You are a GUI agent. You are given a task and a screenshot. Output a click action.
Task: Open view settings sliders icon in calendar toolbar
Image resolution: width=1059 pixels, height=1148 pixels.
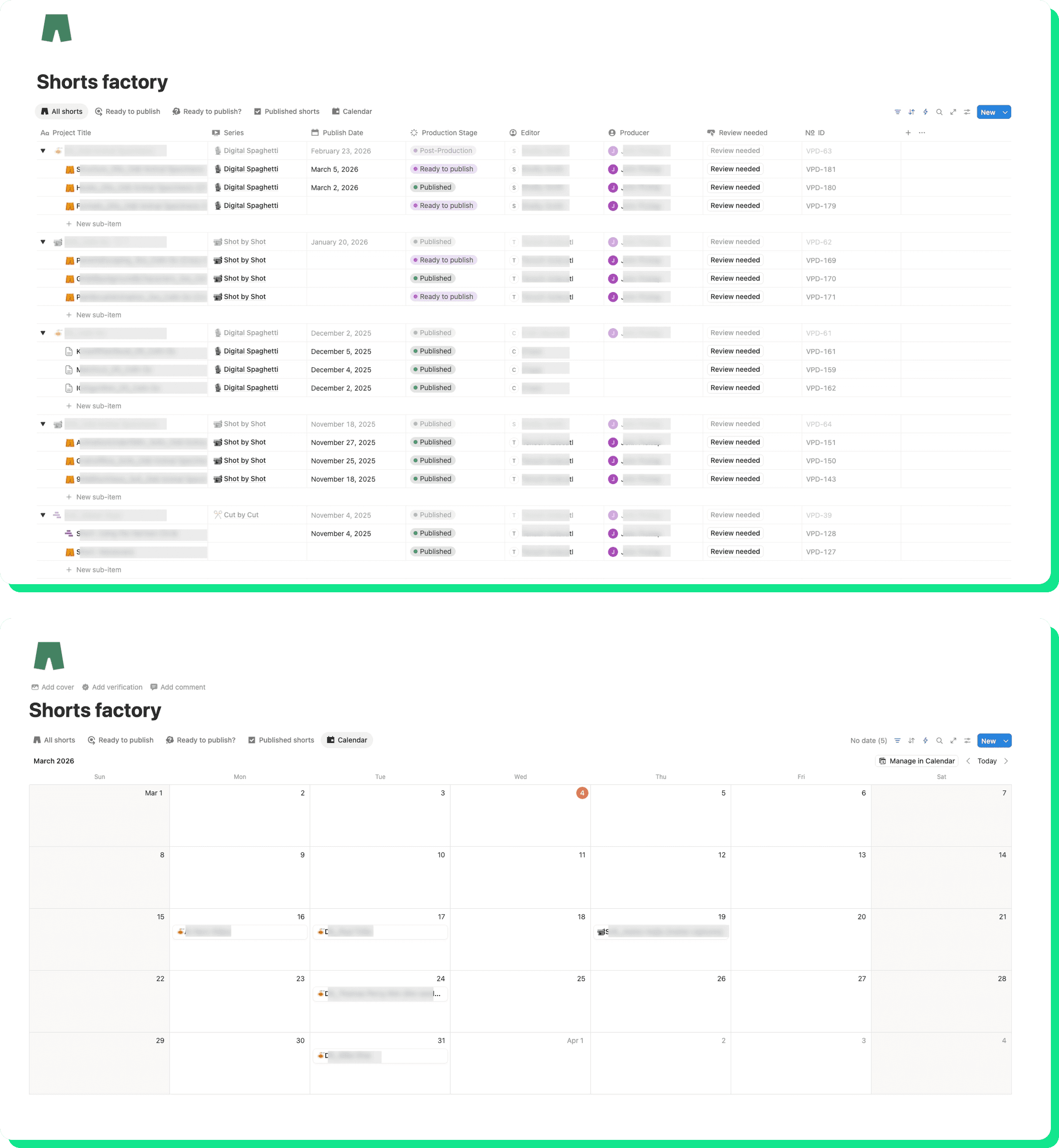coord(968,741)
